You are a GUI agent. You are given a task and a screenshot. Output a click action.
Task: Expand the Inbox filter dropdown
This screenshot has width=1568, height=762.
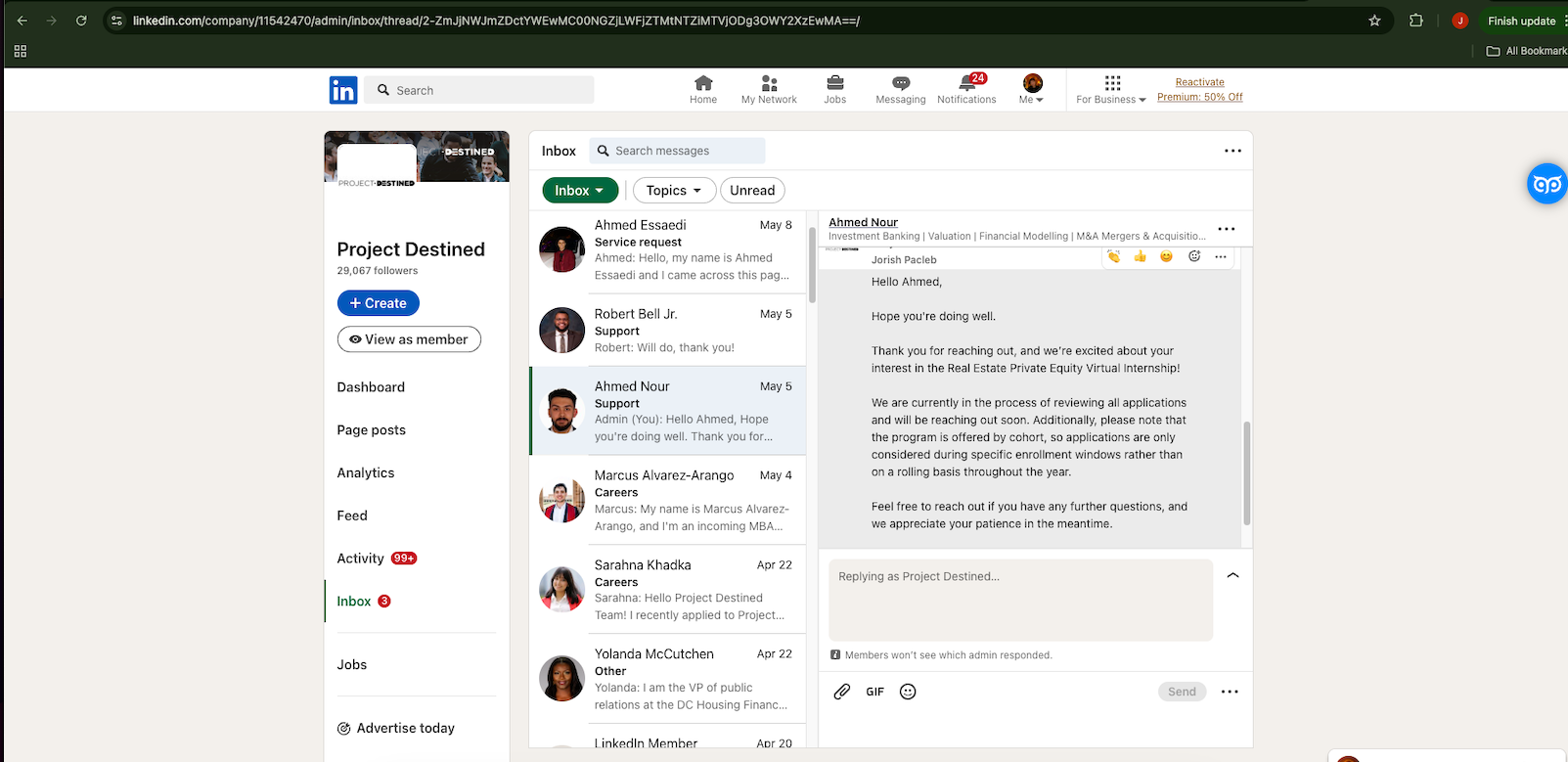[581, 191]
